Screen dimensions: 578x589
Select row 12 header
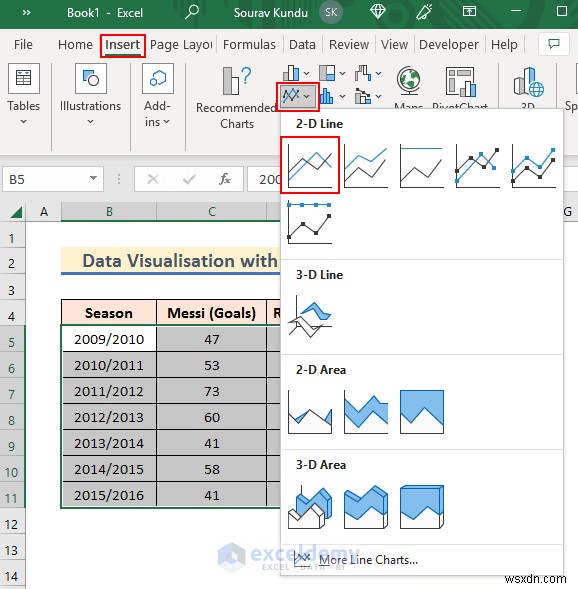click(x=12, y=524)
